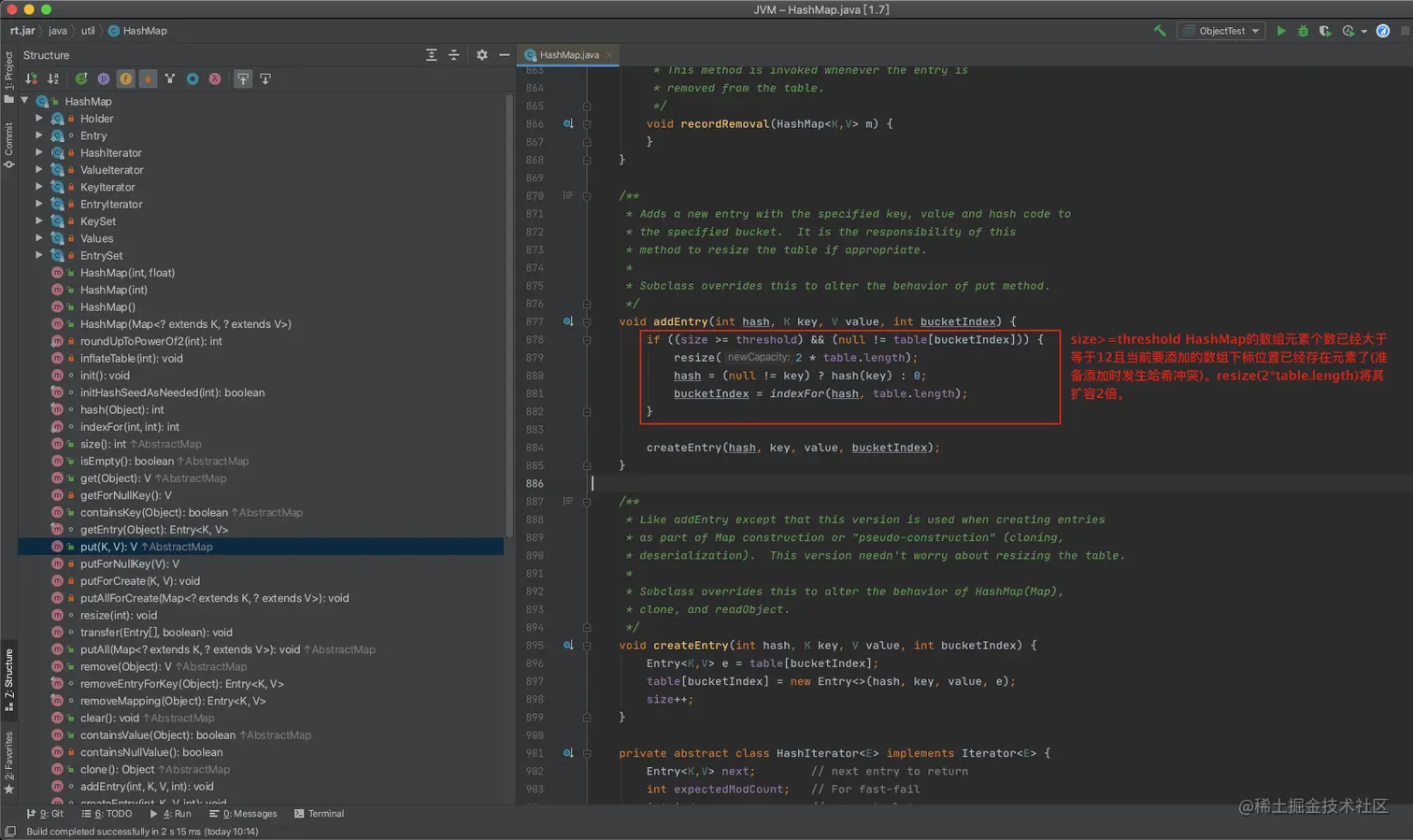Image resolution: width=1413 pixels, height=840 pixels.
Task: Open ObjectTest run configuration dropdown
Action: [x=1220, y=31]
